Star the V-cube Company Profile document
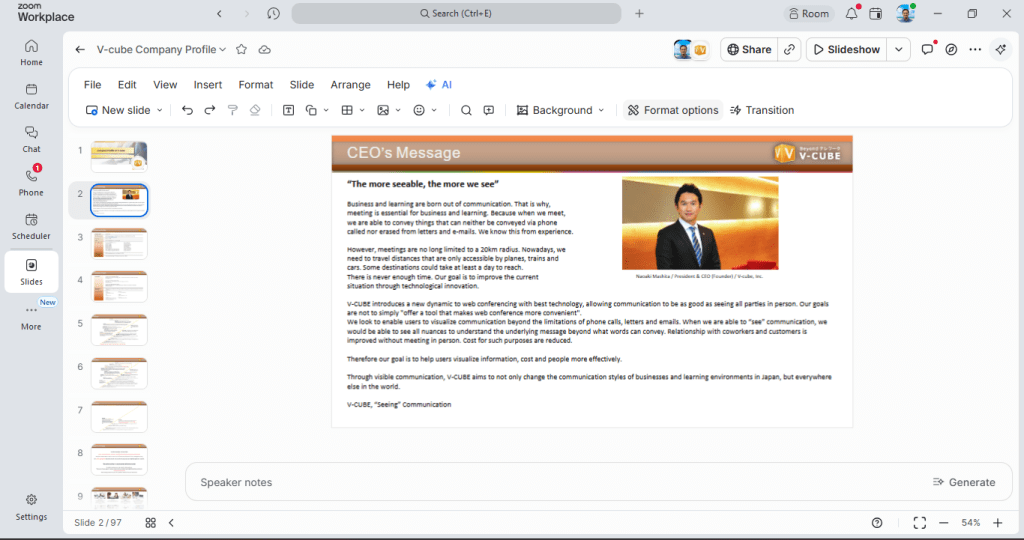Viewport: 1024px width, 540px height. coord(241,50)
